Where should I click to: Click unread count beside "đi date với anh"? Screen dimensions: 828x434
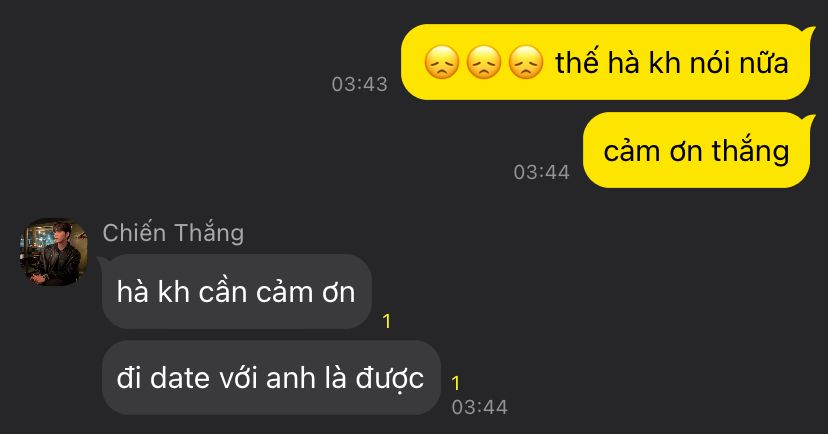point(456,383)
